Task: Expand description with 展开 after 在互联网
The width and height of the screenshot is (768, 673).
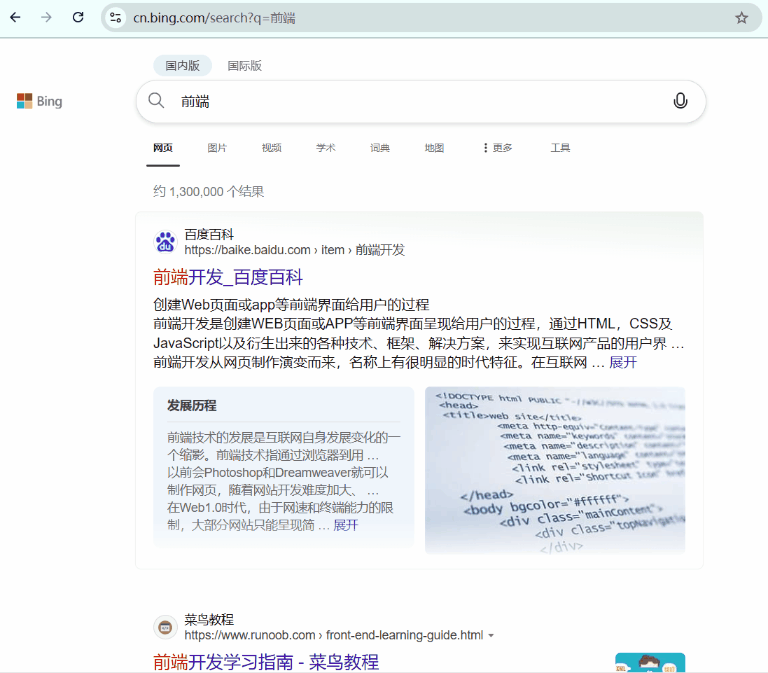Action: coord(623,362)
